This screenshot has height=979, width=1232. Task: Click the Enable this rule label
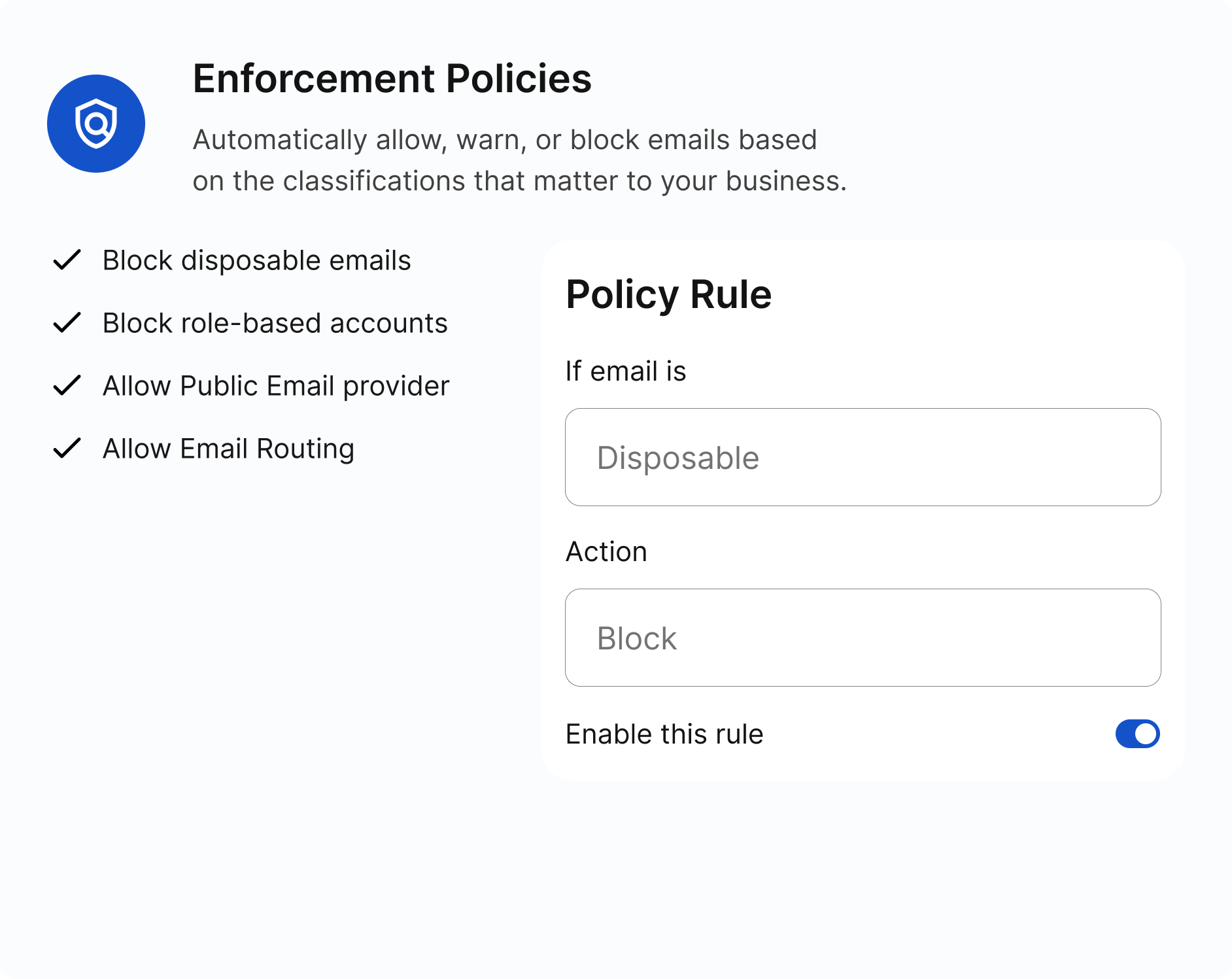click(x=664, y=734)
